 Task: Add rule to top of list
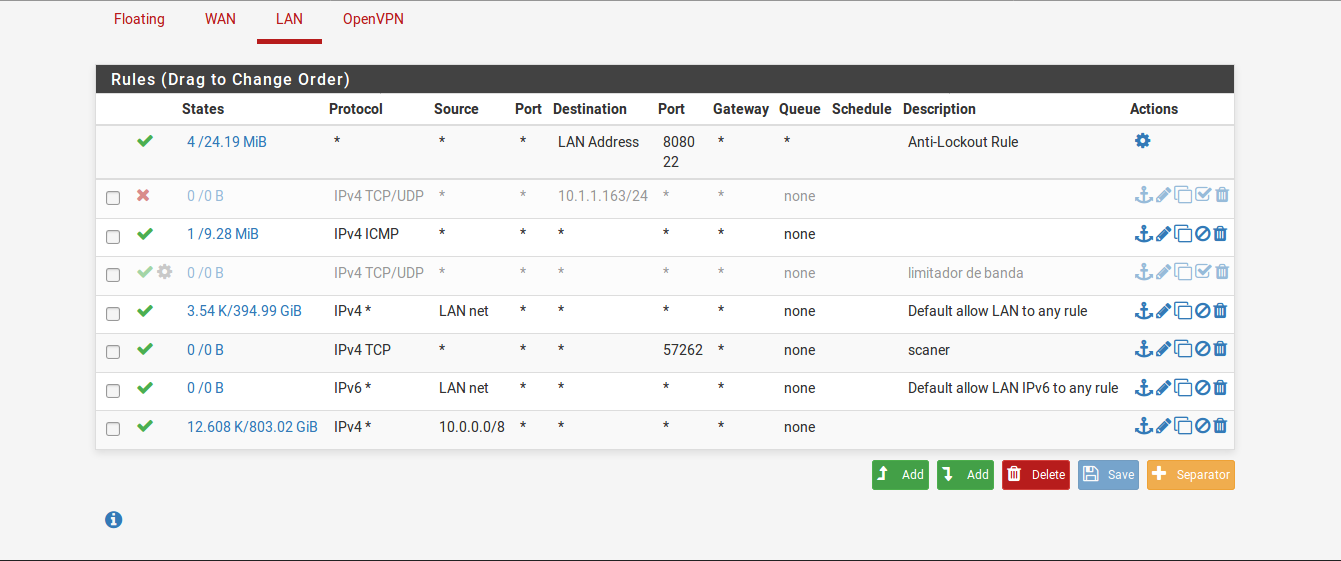(900, 475)
